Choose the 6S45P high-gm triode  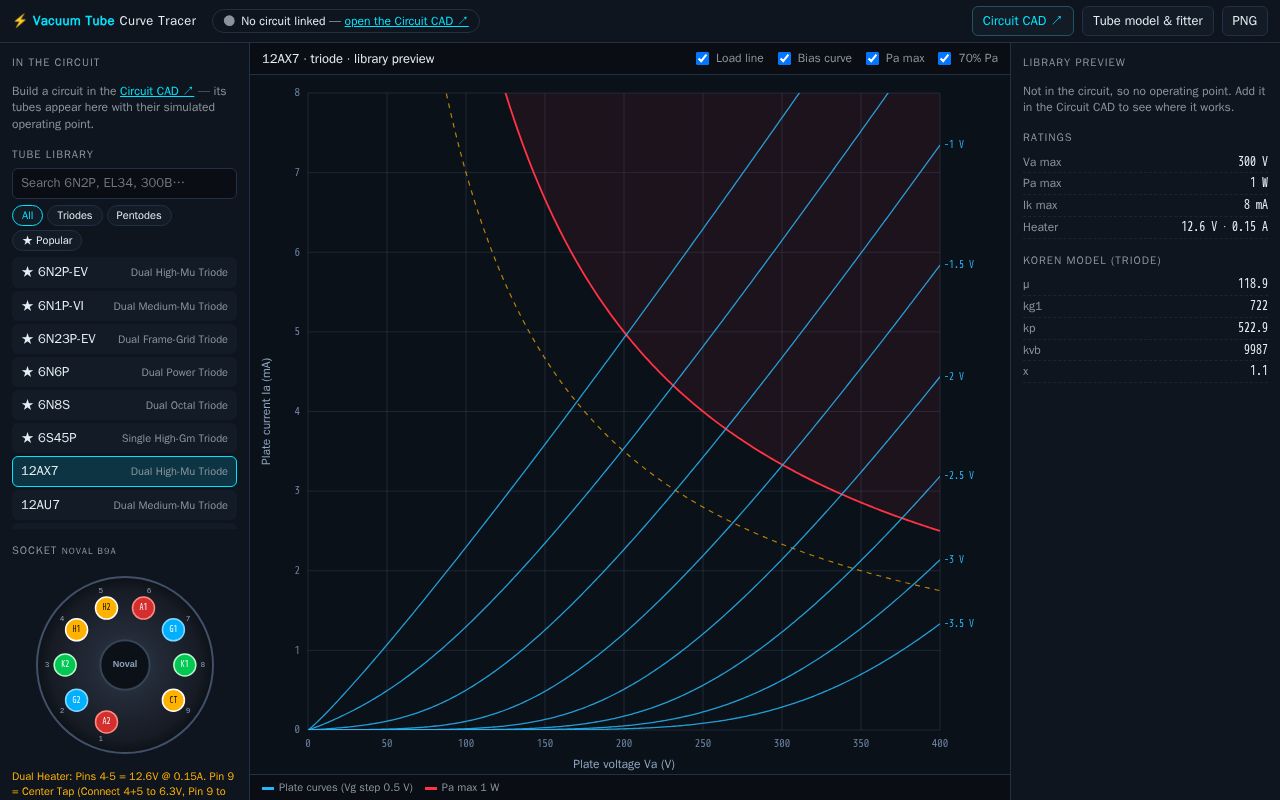(x=124, y=438)
